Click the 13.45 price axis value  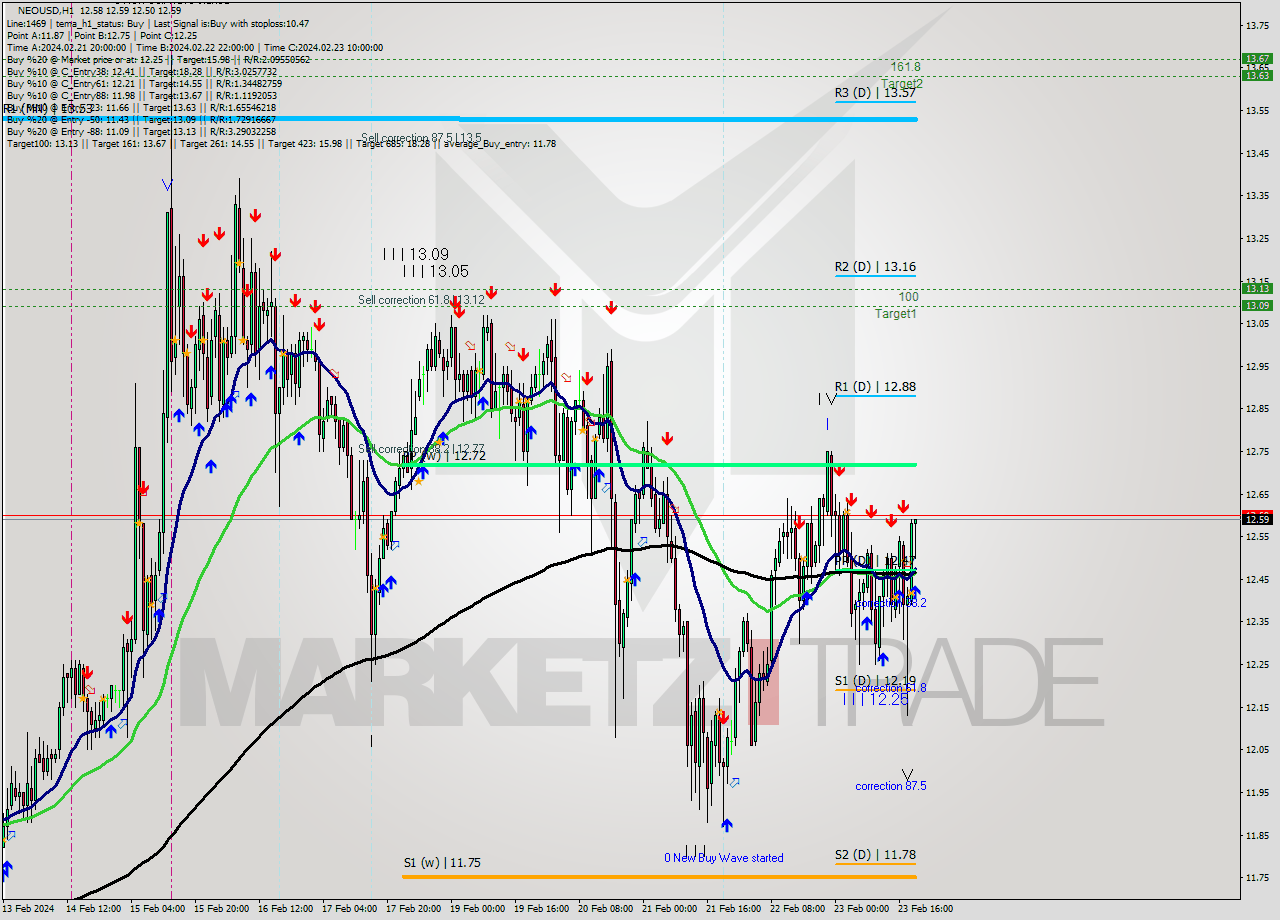coord(1257,153)
